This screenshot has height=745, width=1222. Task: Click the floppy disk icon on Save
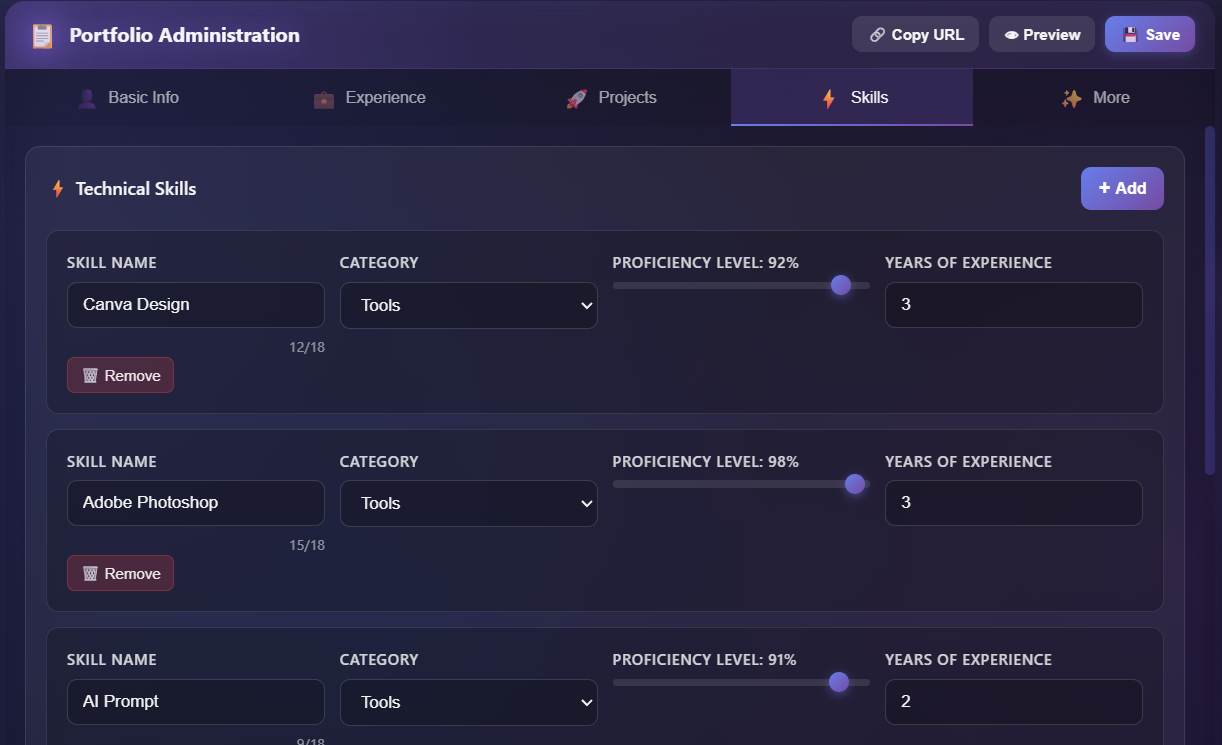tap(1130, 33)
